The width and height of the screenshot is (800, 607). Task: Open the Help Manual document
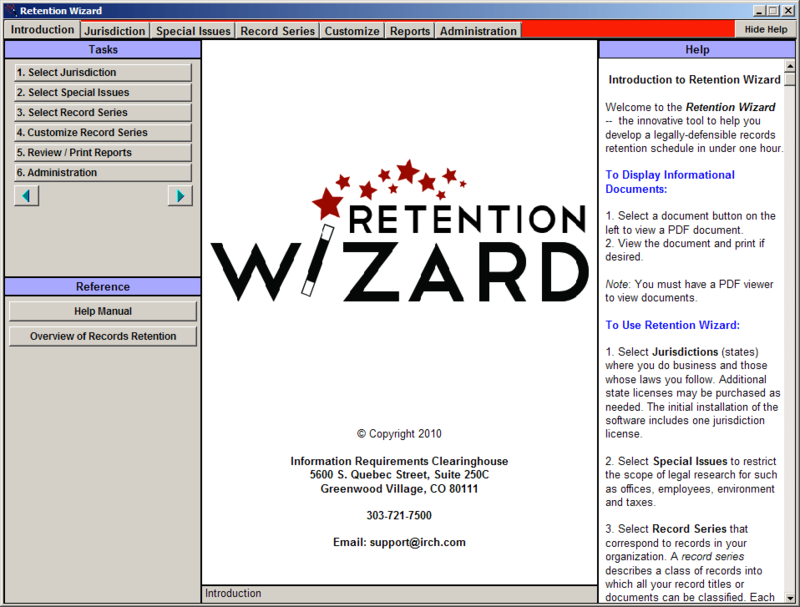[x=102, y=312]
